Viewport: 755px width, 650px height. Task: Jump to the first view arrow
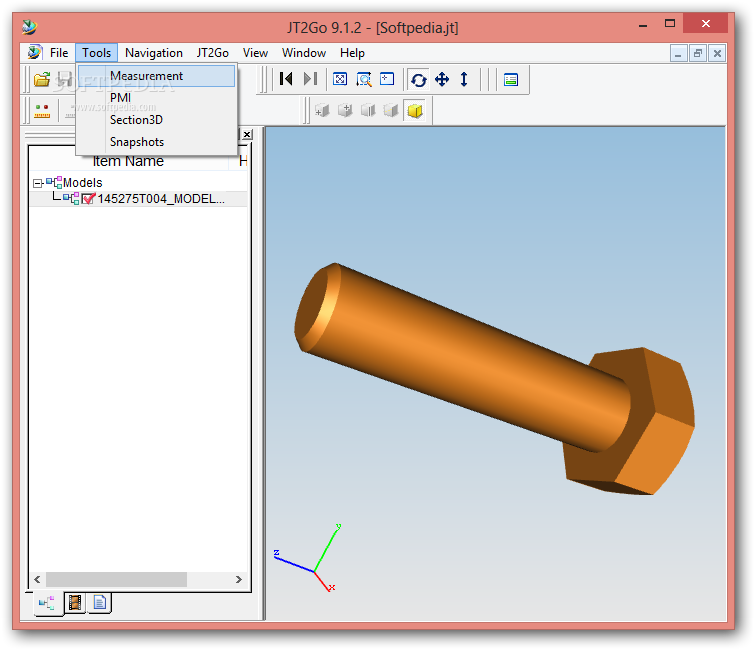[286, 79]
